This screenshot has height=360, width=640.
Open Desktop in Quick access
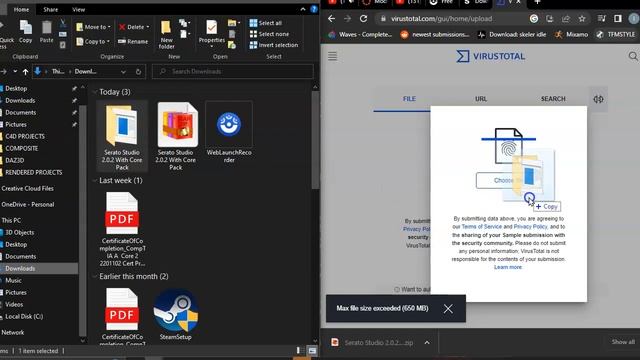16,88
